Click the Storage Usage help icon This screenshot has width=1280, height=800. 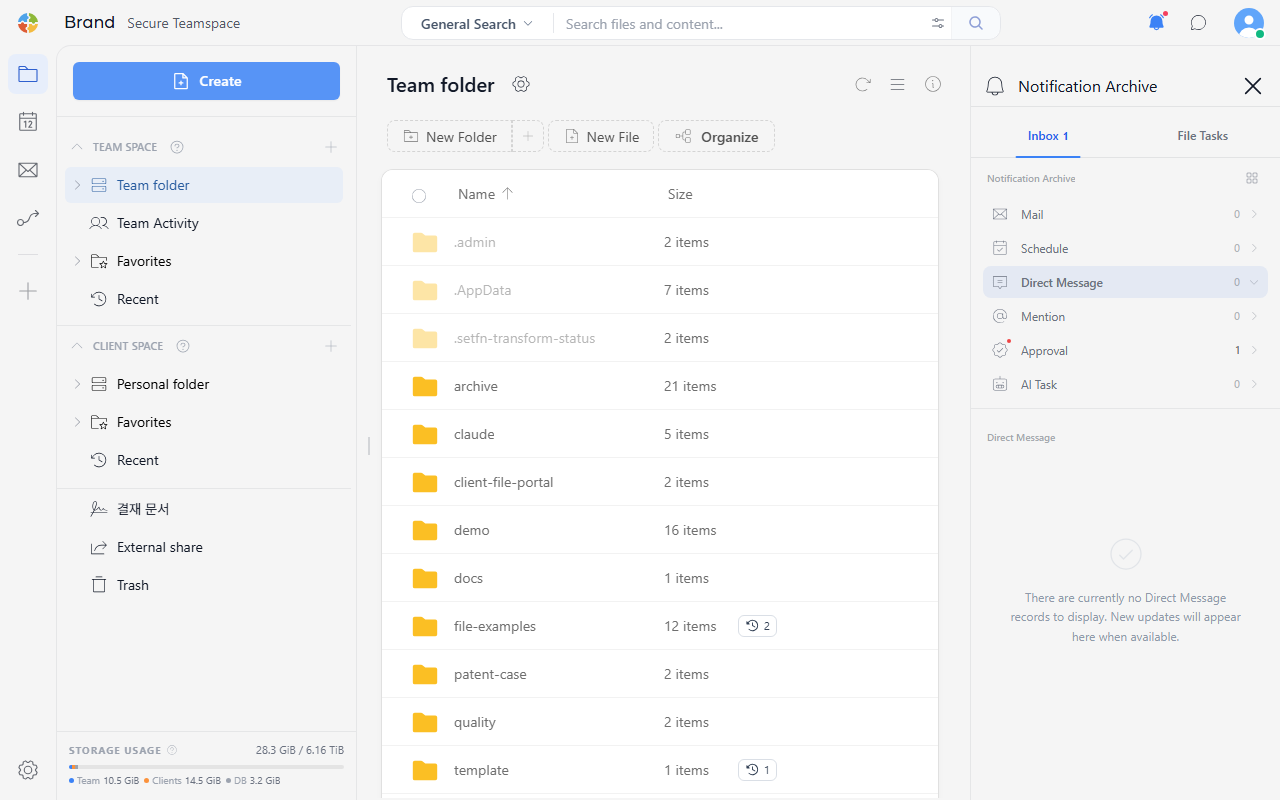coord(172,750)
